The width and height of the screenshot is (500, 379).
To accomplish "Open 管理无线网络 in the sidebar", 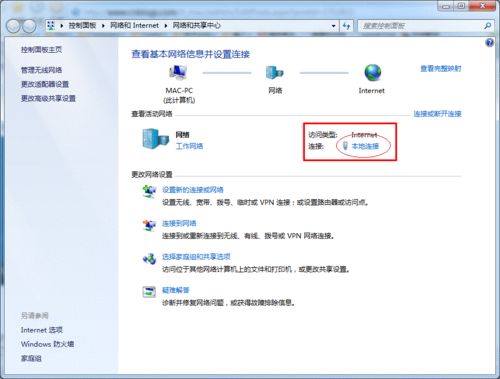I will [41, 70].
